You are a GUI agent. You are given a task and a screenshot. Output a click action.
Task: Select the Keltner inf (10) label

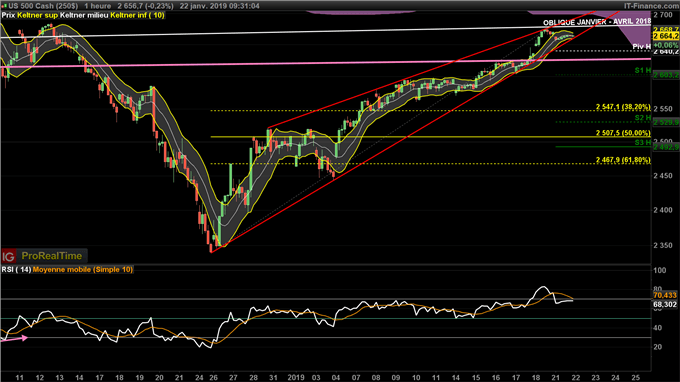[137, 15]
